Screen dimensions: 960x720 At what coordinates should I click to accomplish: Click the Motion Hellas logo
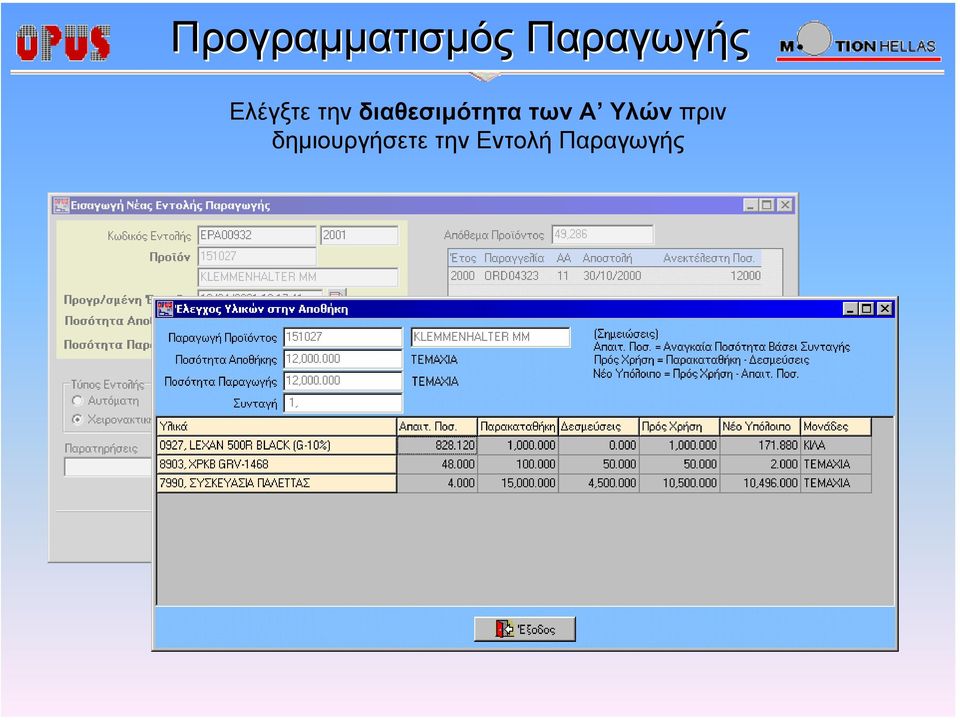coord(858,42)
